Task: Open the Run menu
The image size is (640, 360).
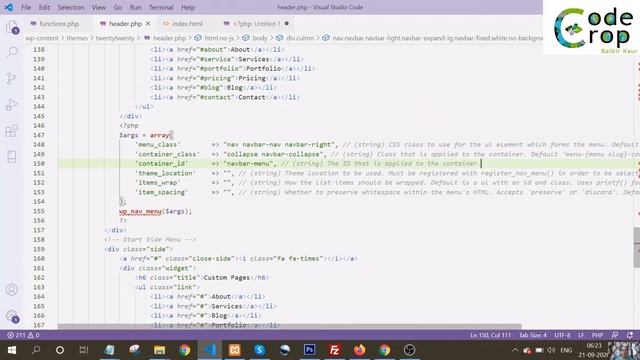Action: pos(135,7)
